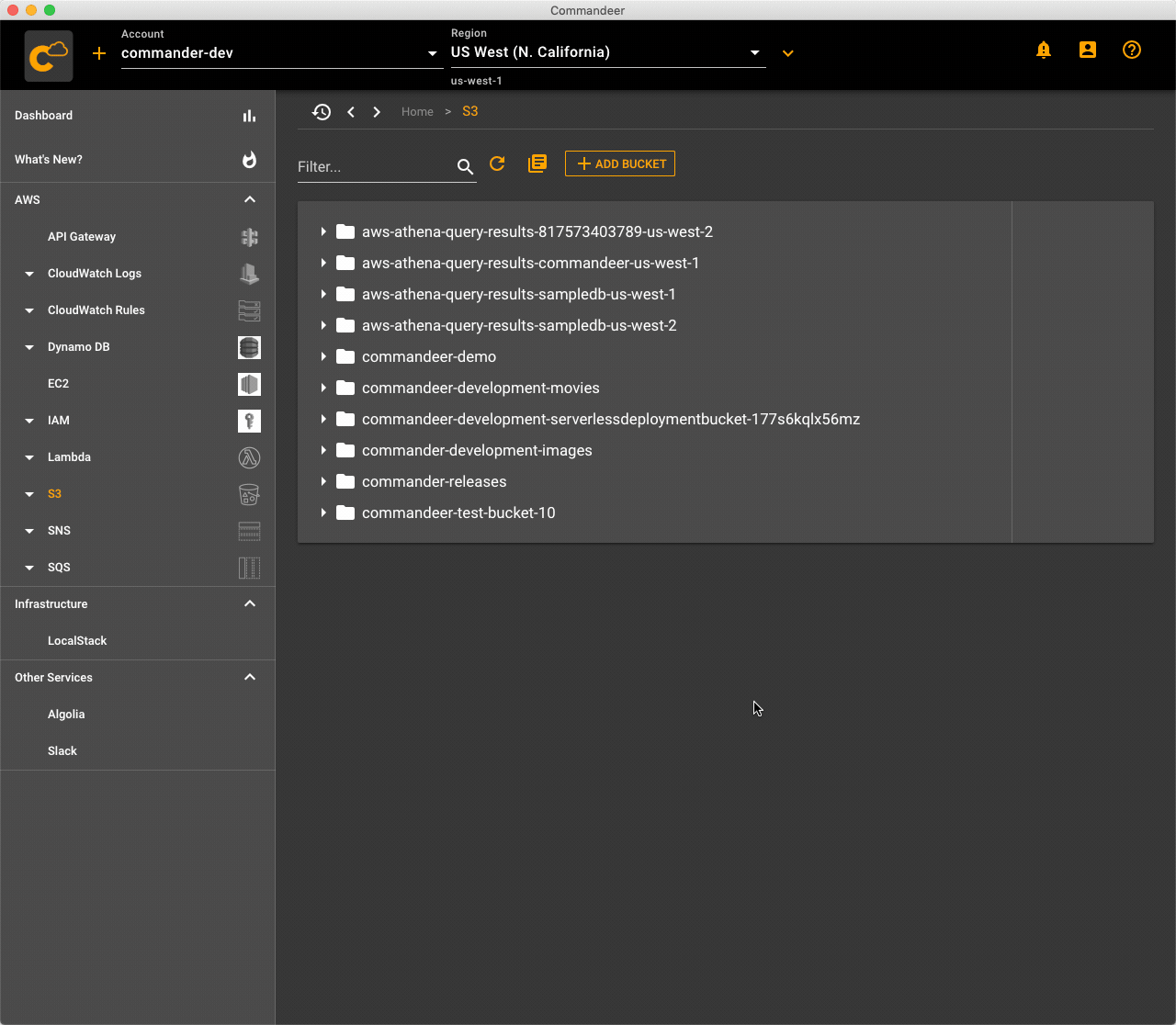This screenshot has height=1025, width=1176.
Task: Expand the Dynamo DB submenu arrow
Action: pos(29,347)
